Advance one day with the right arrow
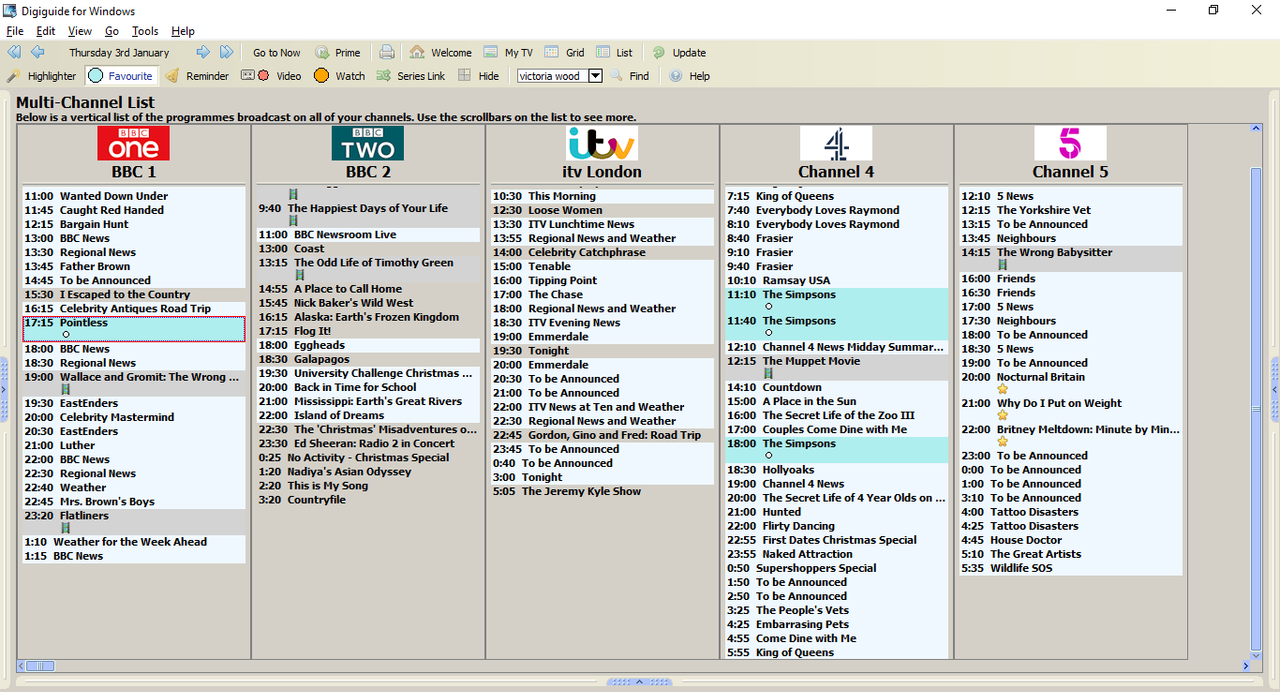 click(x=203, y=52)
